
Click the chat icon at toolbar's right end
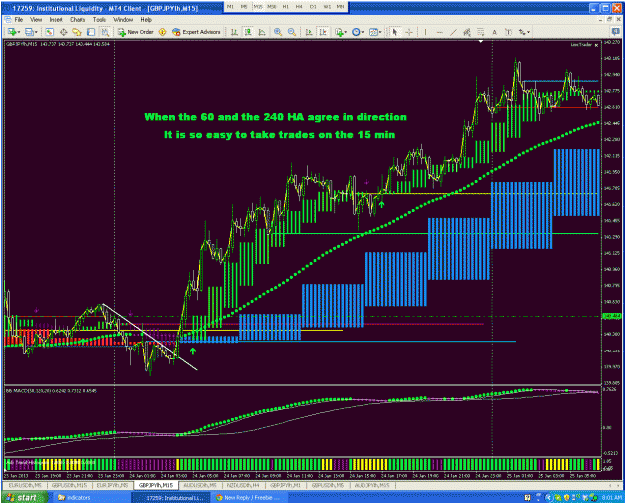pos(616,31)
